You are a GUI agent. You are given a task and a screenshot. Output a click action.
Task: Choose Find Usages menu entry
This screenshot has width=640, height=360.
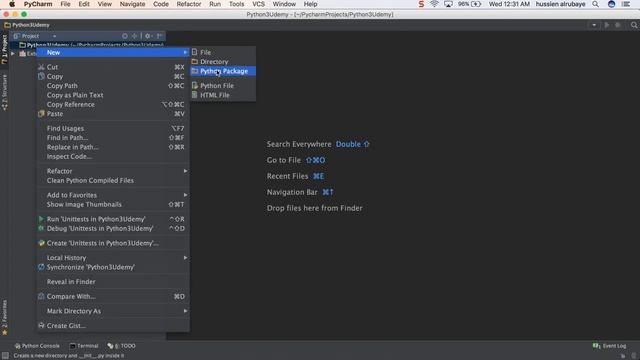point(113,129)
